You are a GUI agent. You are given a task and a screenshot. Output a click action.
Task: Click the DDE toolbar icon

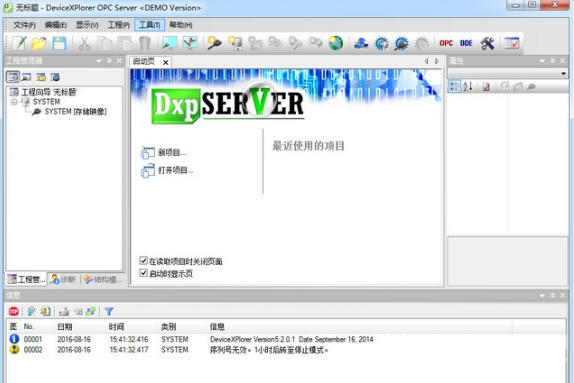click(466, 43)
